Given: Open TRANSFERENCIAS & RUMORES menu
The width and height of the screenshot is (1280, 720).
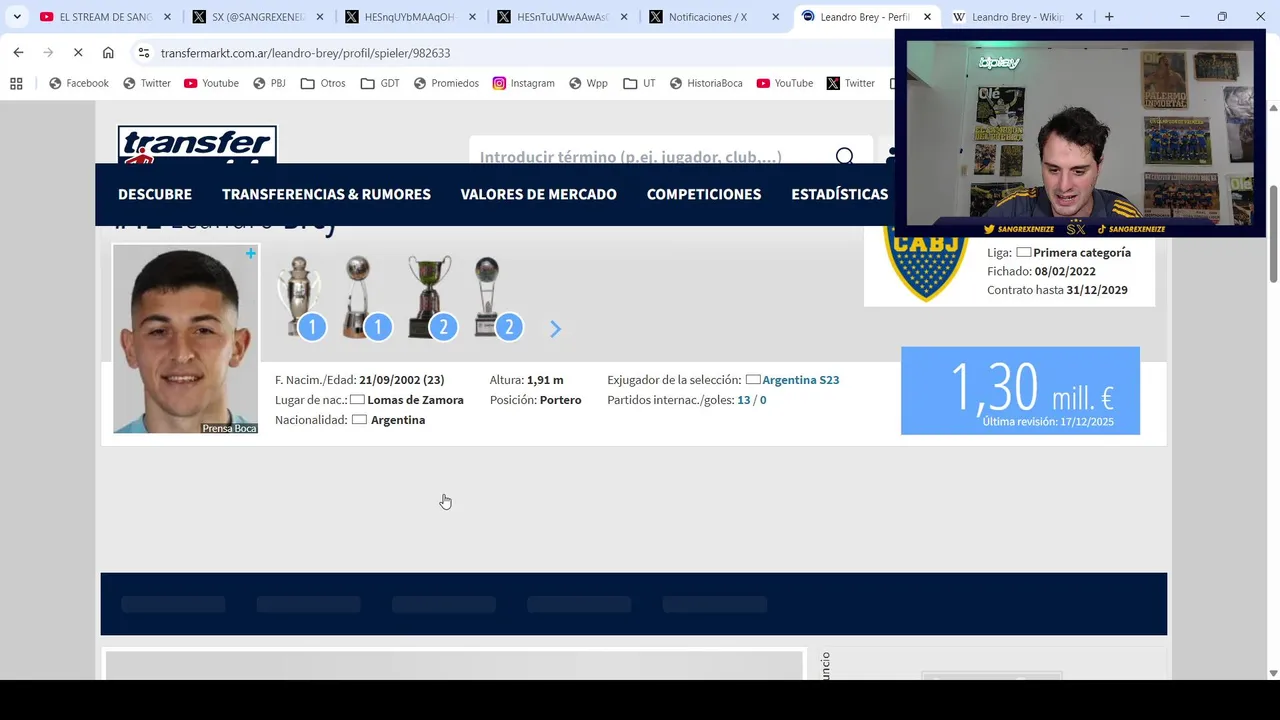Looking at the screenshot, I should click(x=326, y=194).
